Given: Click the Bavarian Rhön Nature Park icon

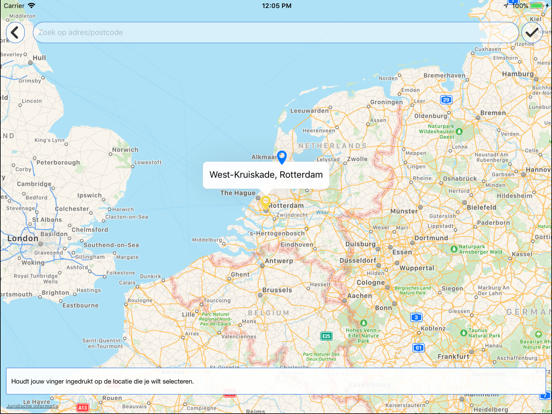Looking at the screenshot, I should pos(538,334).
